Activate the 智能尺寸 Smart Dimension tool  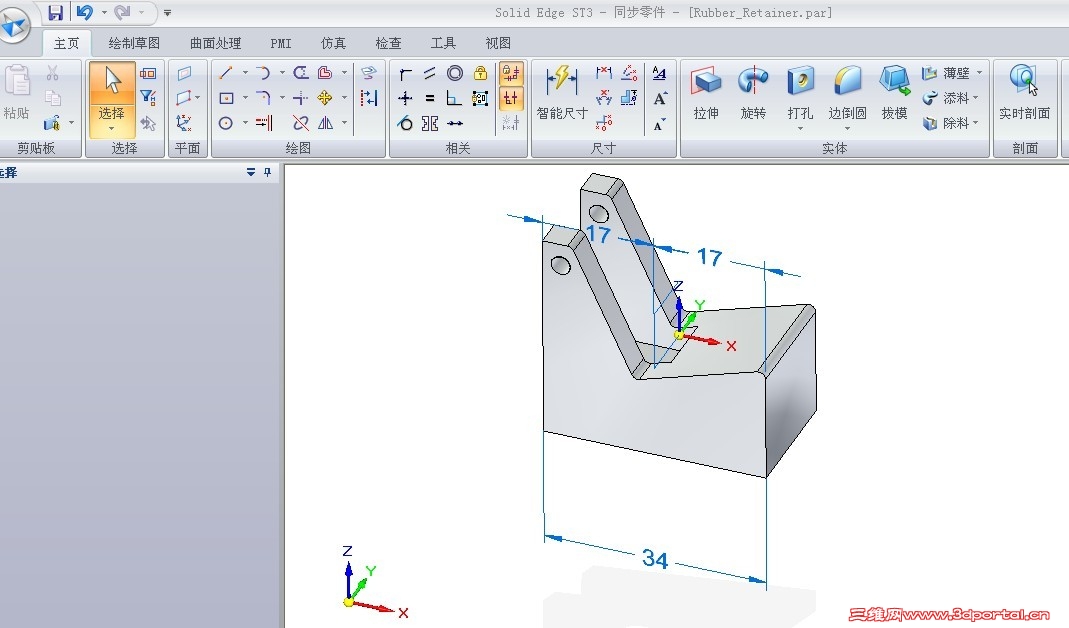pyautogui.click(x=562, y=93)
